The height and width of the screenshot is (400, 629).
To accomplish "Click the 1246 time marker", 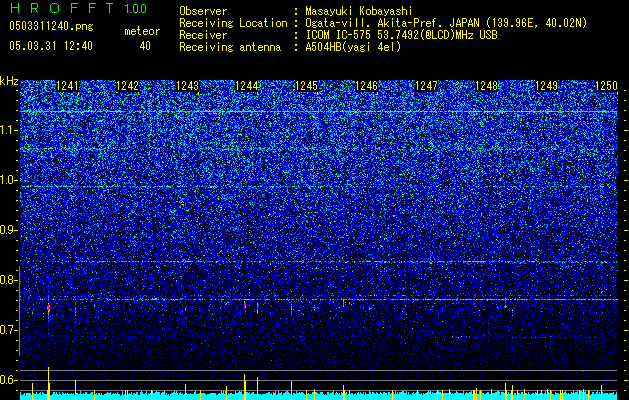I will 367,86.
